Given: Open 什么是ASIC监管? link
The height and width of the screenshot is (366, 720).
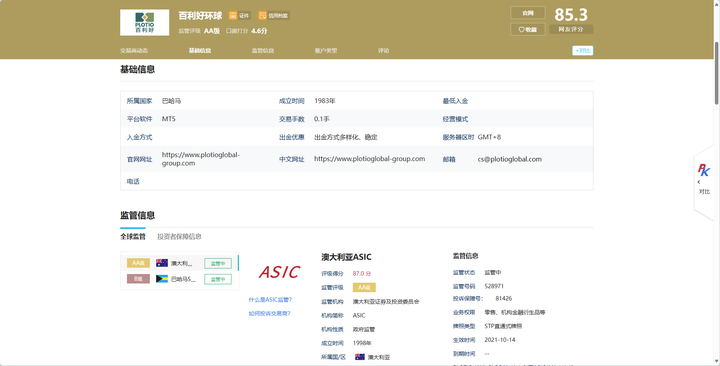Looking at the screenshot, I should [270, 299].
